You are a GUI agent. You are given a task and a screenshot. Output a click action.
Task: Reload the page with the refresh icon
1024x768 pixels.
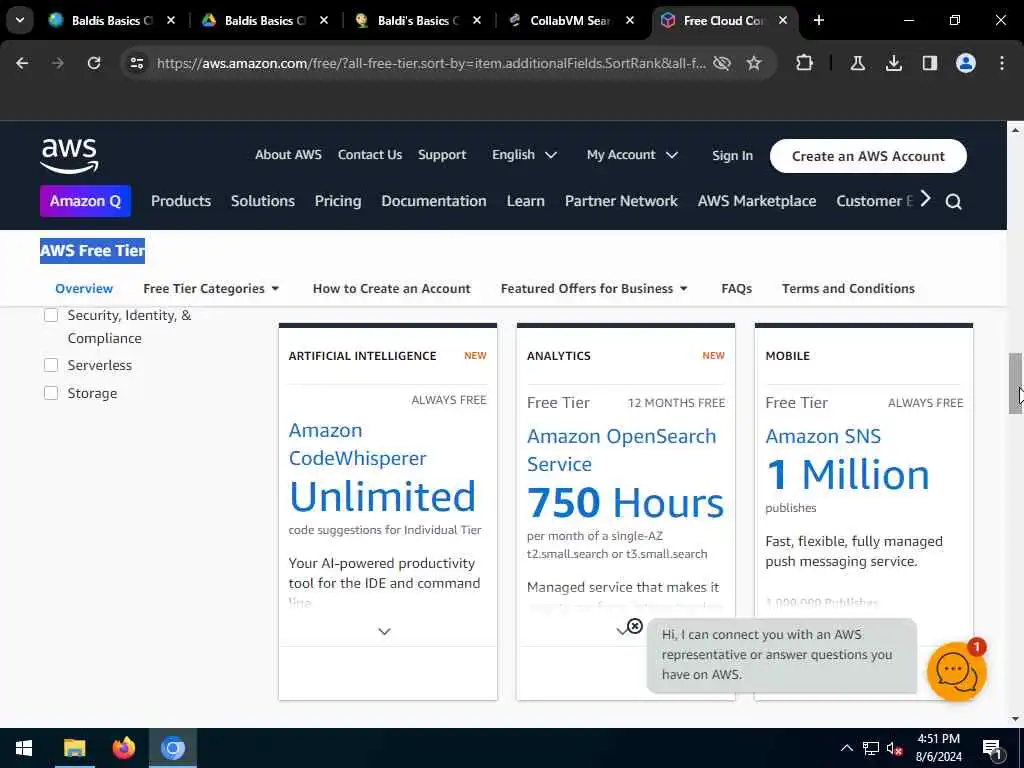[94, 63]
